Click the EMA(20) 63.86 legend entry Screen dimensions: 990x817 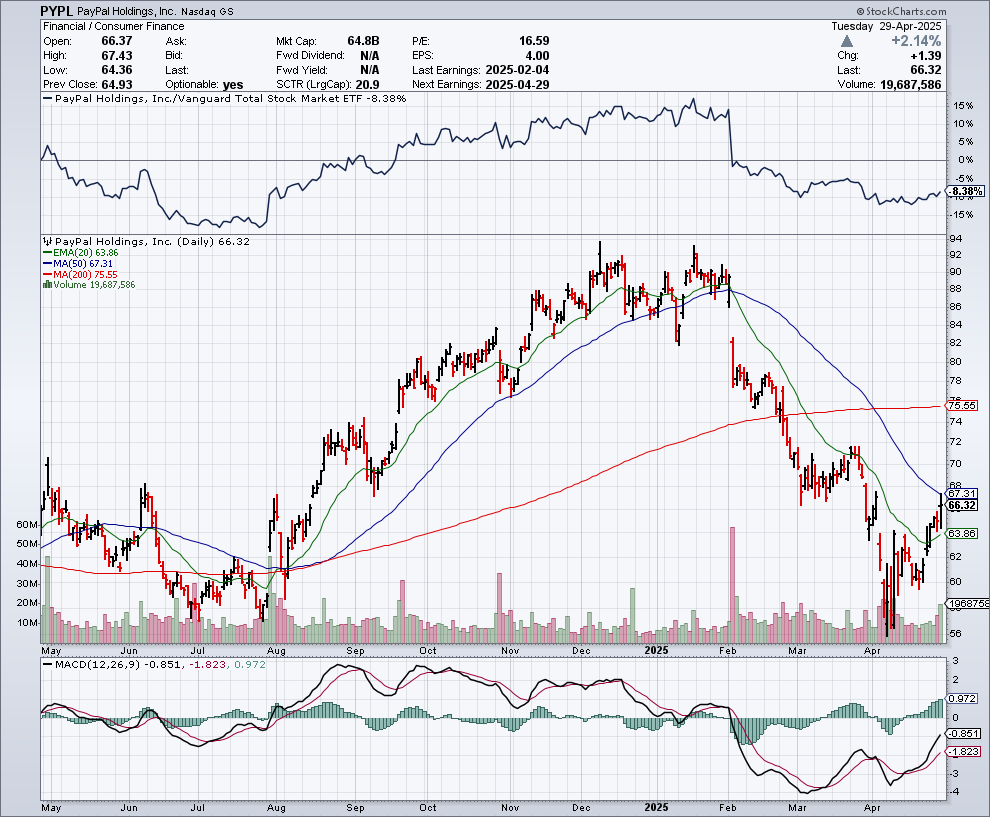[x=80, y=253]
